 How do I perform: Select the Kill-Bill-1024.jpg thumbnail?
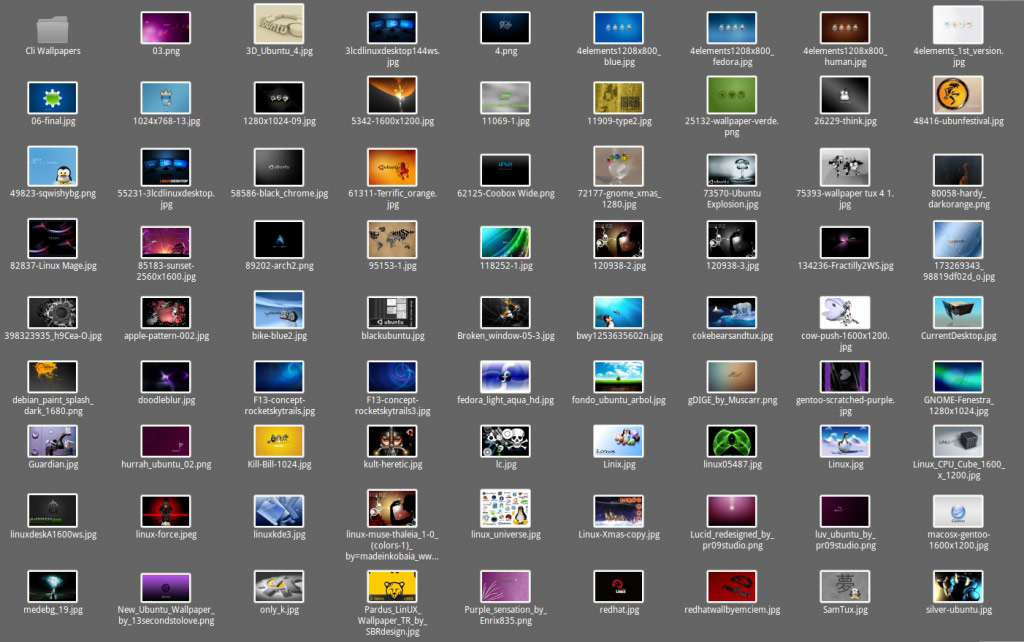point(278,440)
